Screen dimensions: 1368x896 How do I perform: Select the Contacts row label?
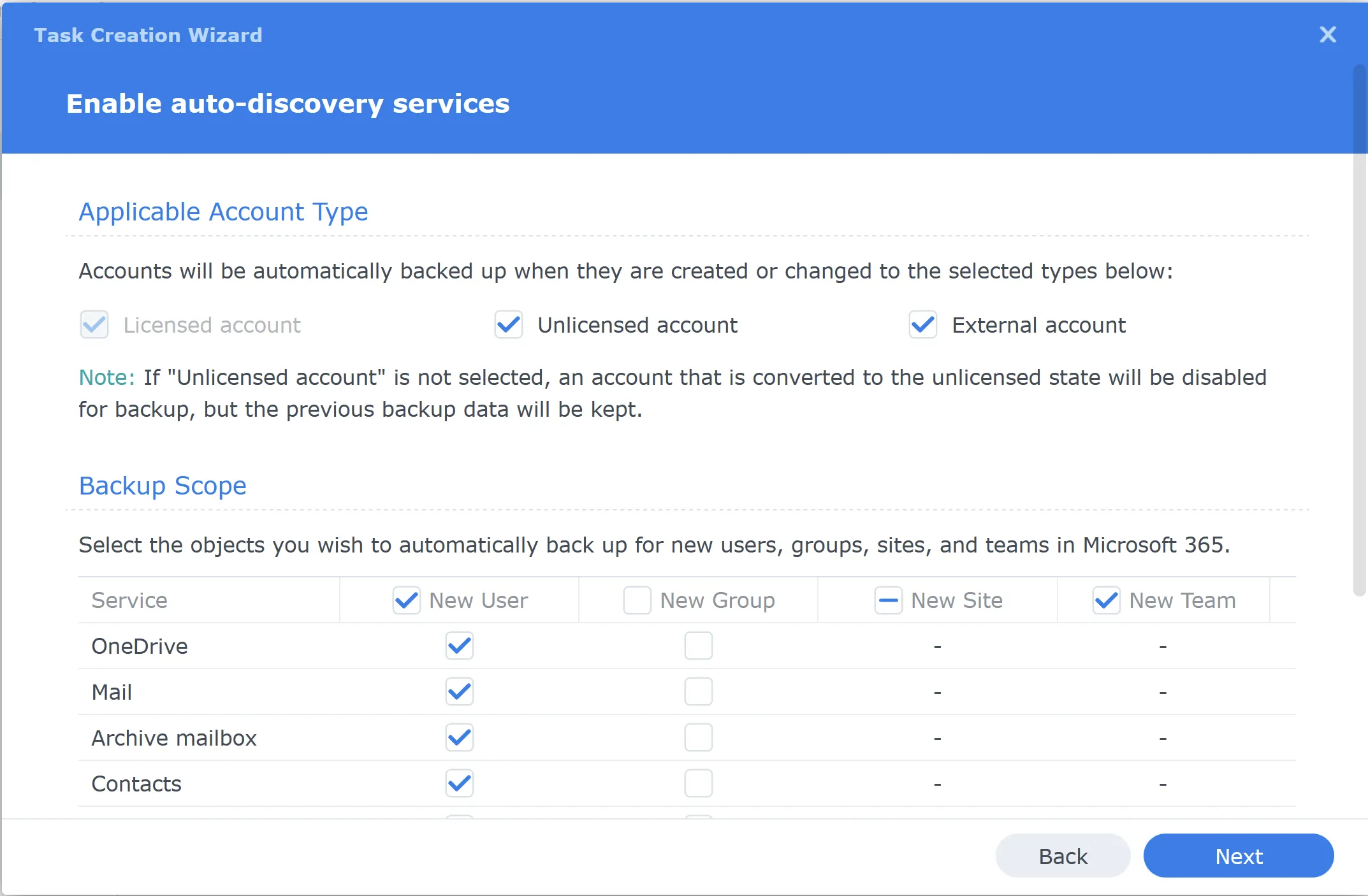click(x=136, y=784)
